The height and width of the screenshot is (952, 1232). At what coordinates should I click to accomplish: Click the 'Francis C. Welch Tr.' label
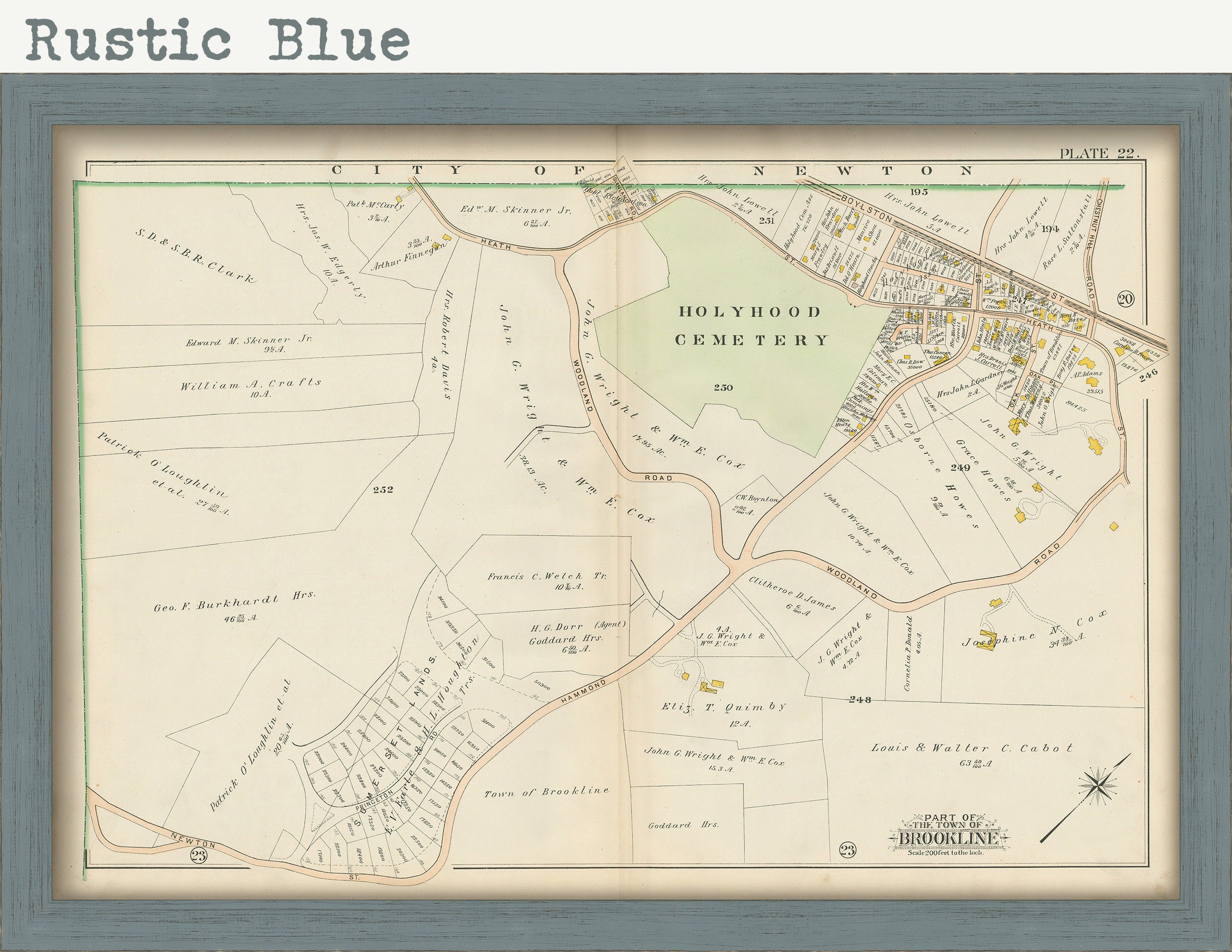547,577
